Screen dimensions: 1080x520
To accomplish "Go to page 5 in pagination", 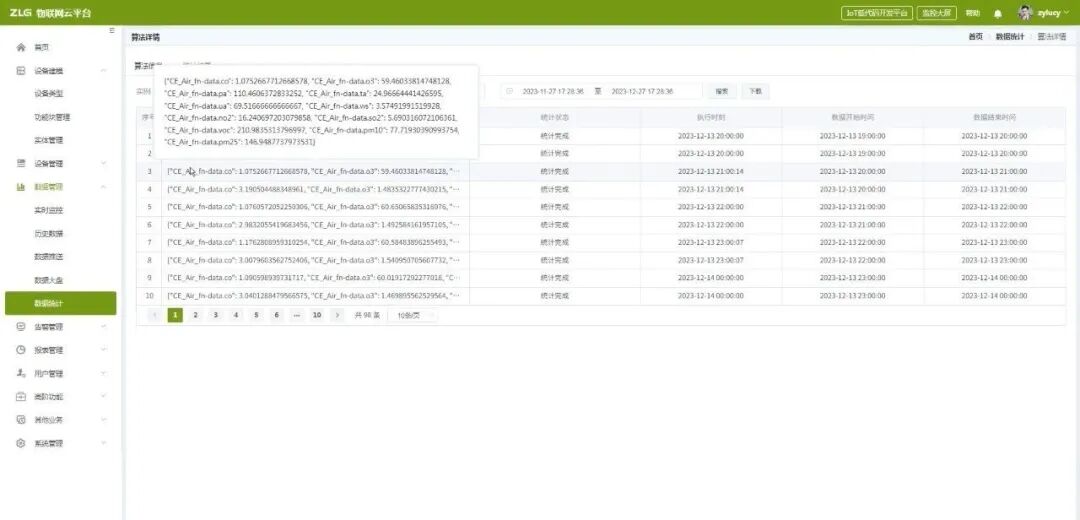I will coord(256,315).
